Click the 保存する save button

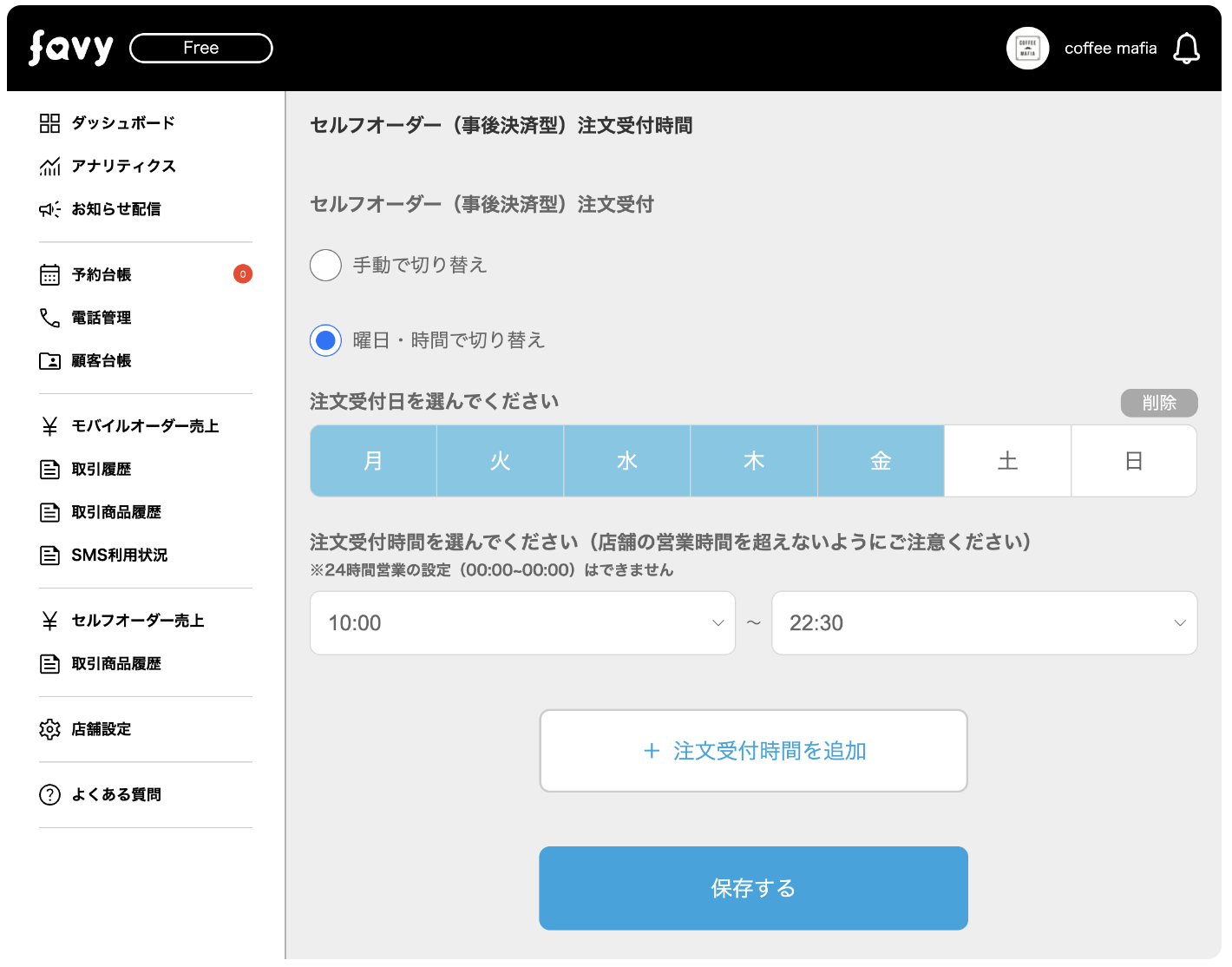pos(753,888)
